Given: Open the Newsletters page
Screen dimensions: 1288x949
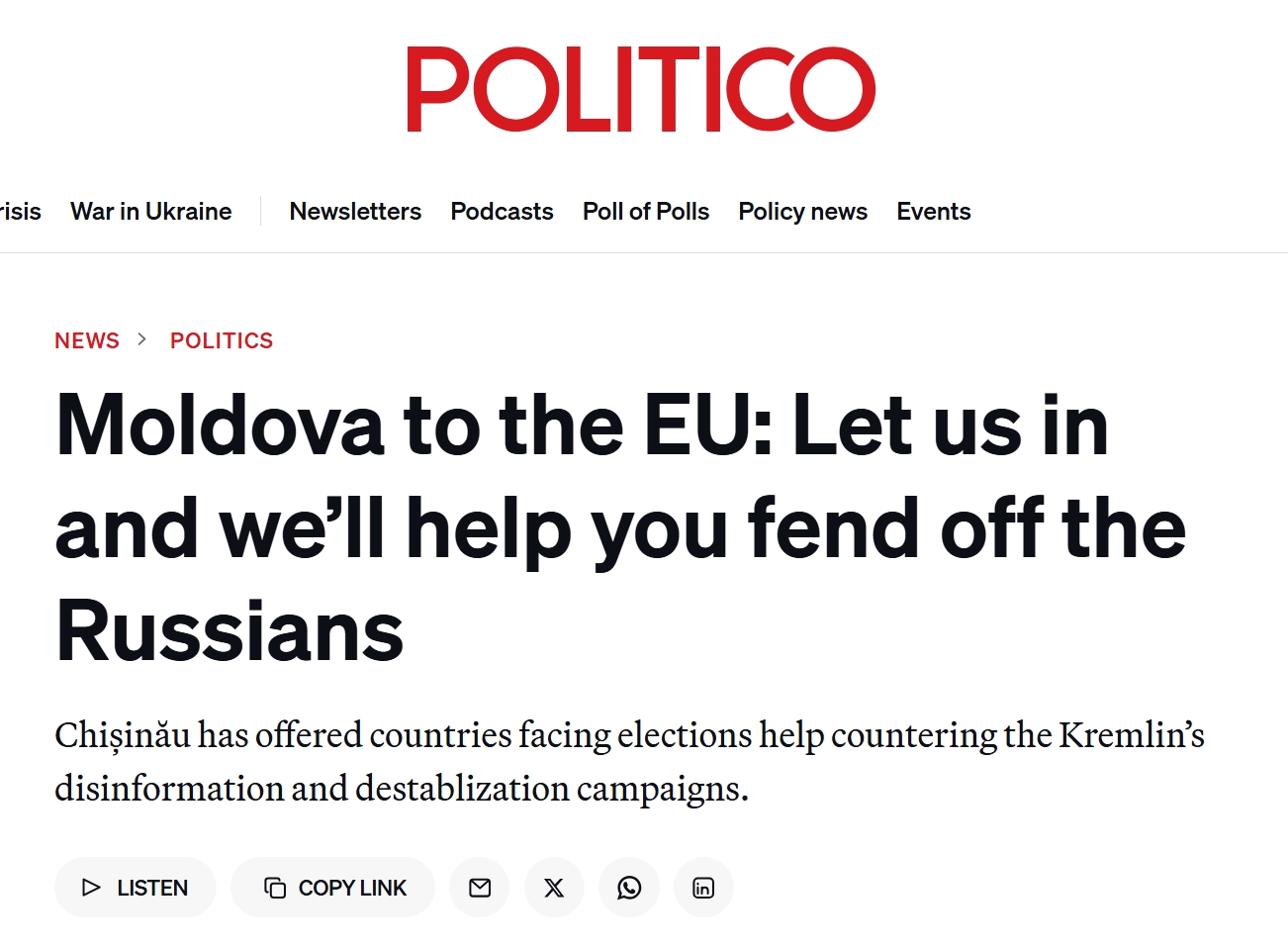Looking at the screenshot, I should [x=355, y=211].
